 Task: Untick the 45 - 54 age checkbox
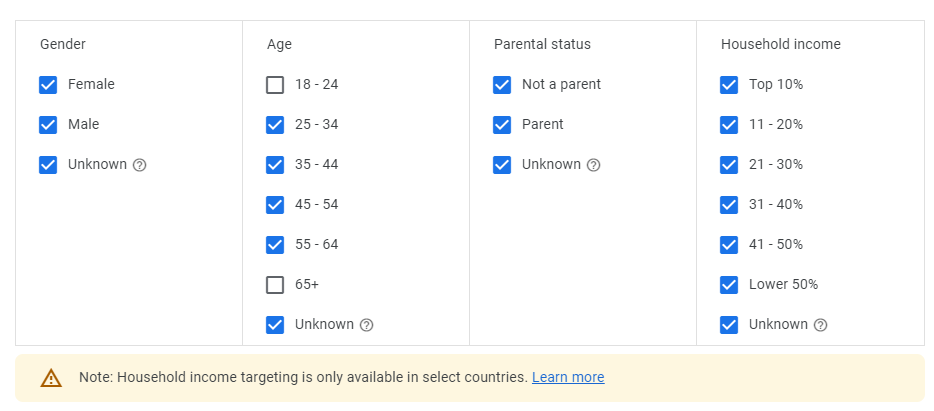point(275,205)
